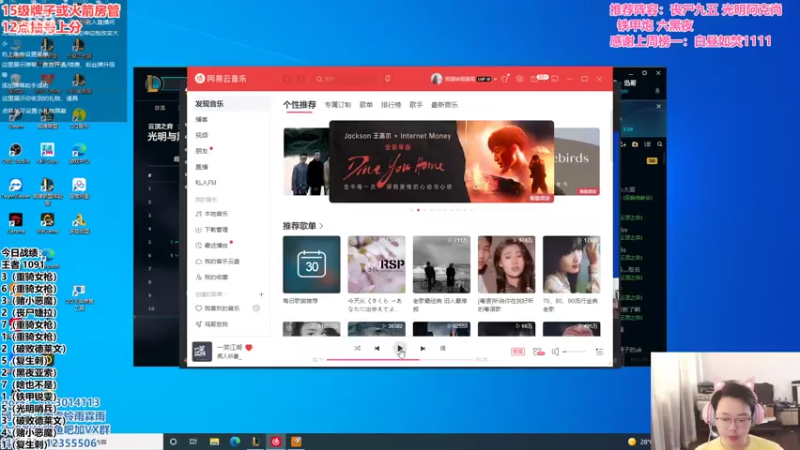
Task: Toggle shuffle play mode
Action: [357, 348]
